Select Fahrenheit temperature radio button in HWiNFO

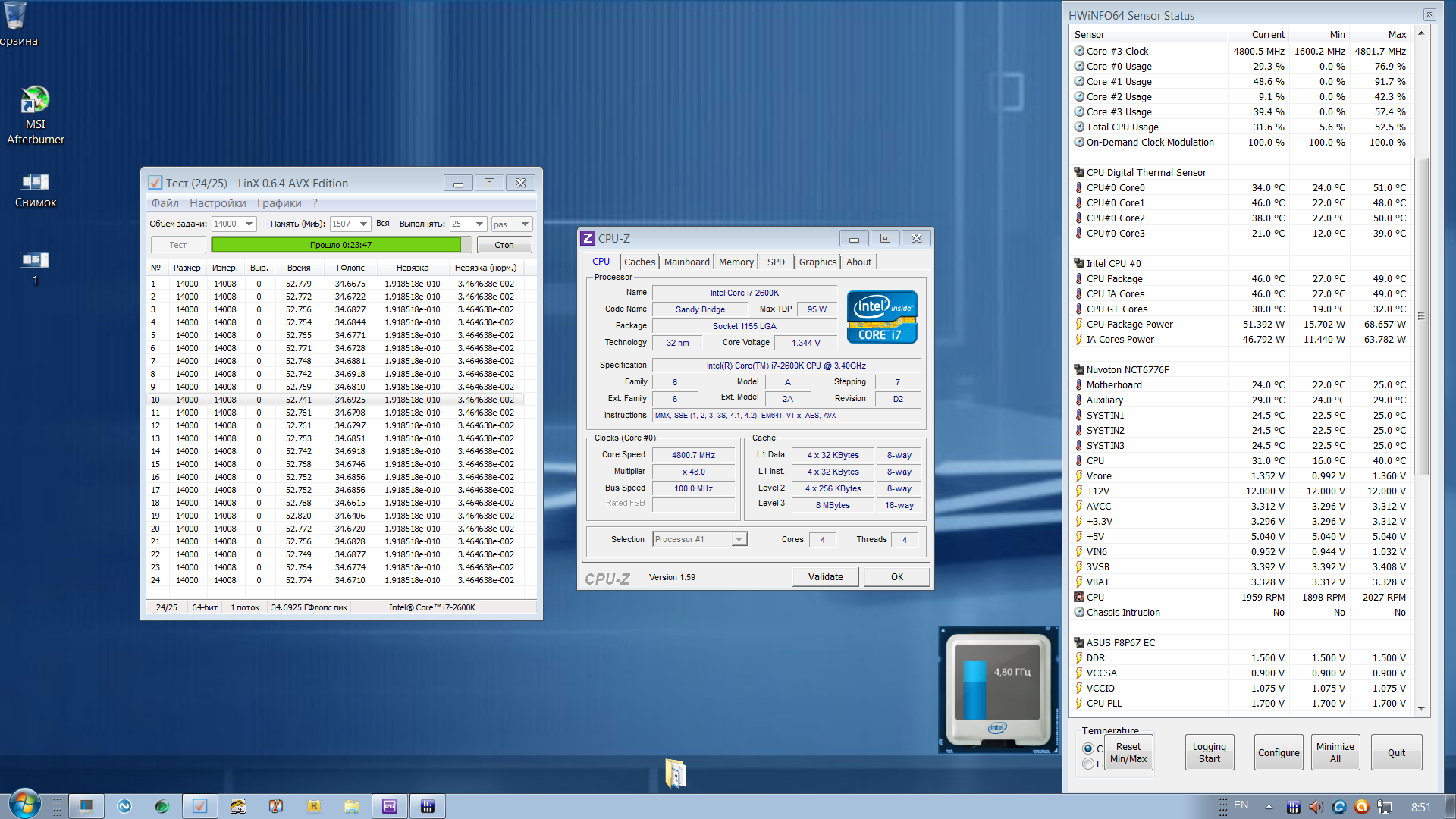pyautogui.click(x=1088, y=764)
